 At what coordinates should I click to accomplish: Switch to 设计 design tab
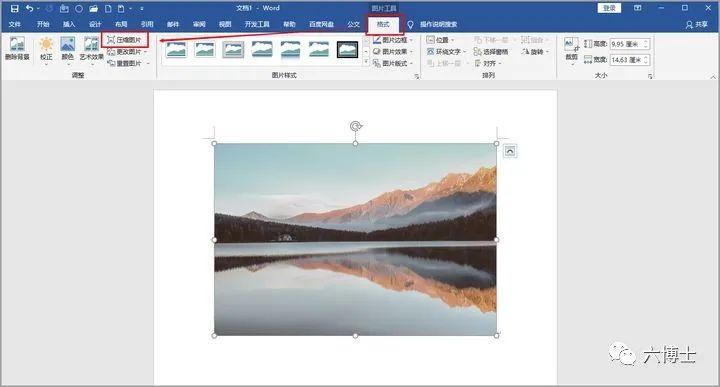[x=95, y=24]
